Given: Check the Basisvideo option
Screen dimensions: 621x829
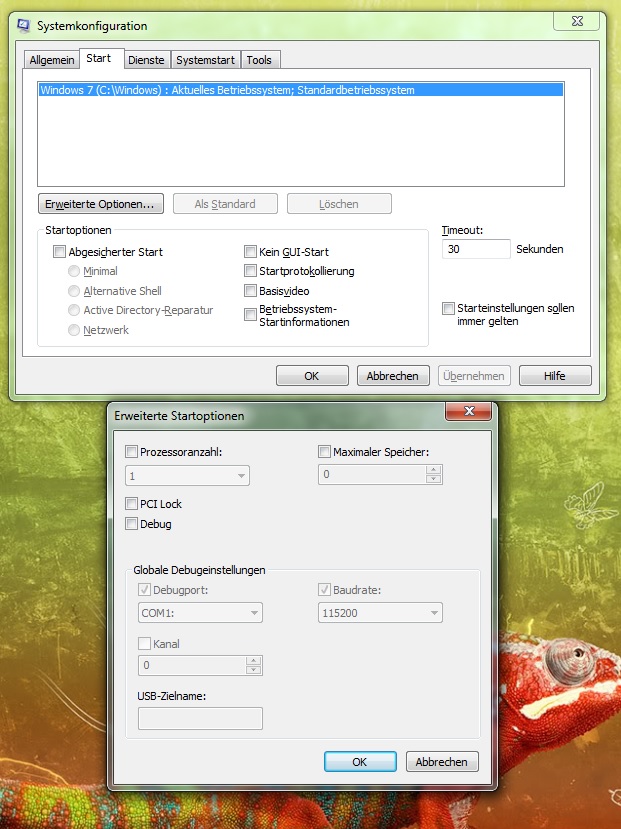Looking at the screenshot, I should (251, 291).
